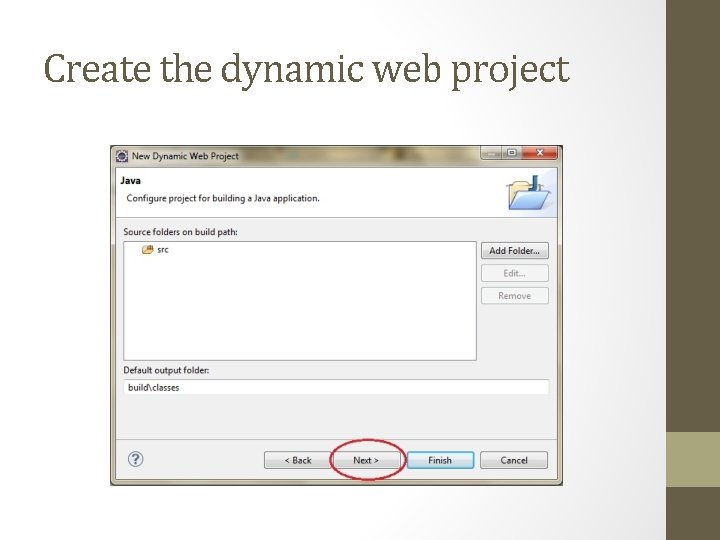720x540 pixels.
Task: Click the src folder icon
Action: [147, 249]
